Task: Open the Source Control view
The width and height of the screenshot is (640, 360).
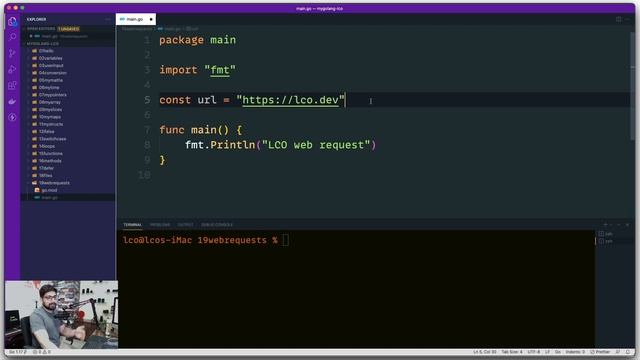Action: [12, 53]
